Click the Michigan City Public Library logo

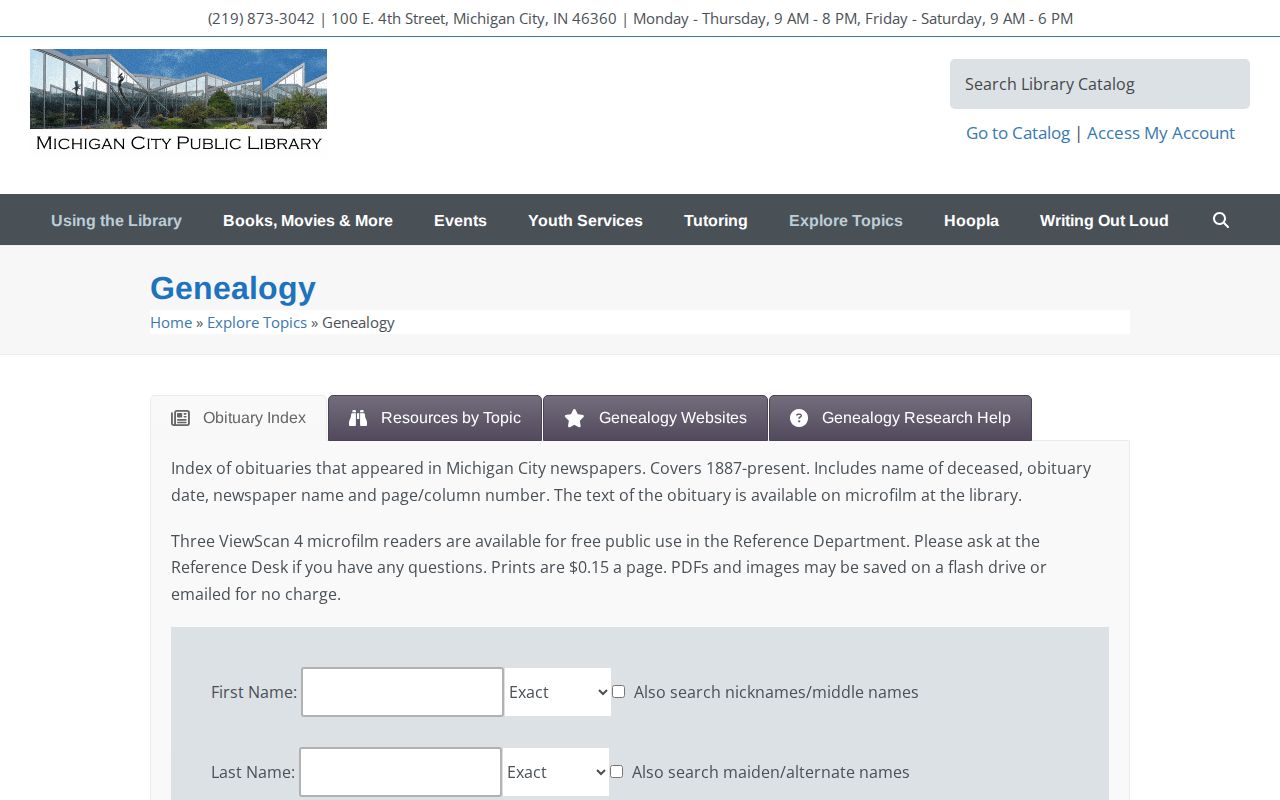pos(178,100)
